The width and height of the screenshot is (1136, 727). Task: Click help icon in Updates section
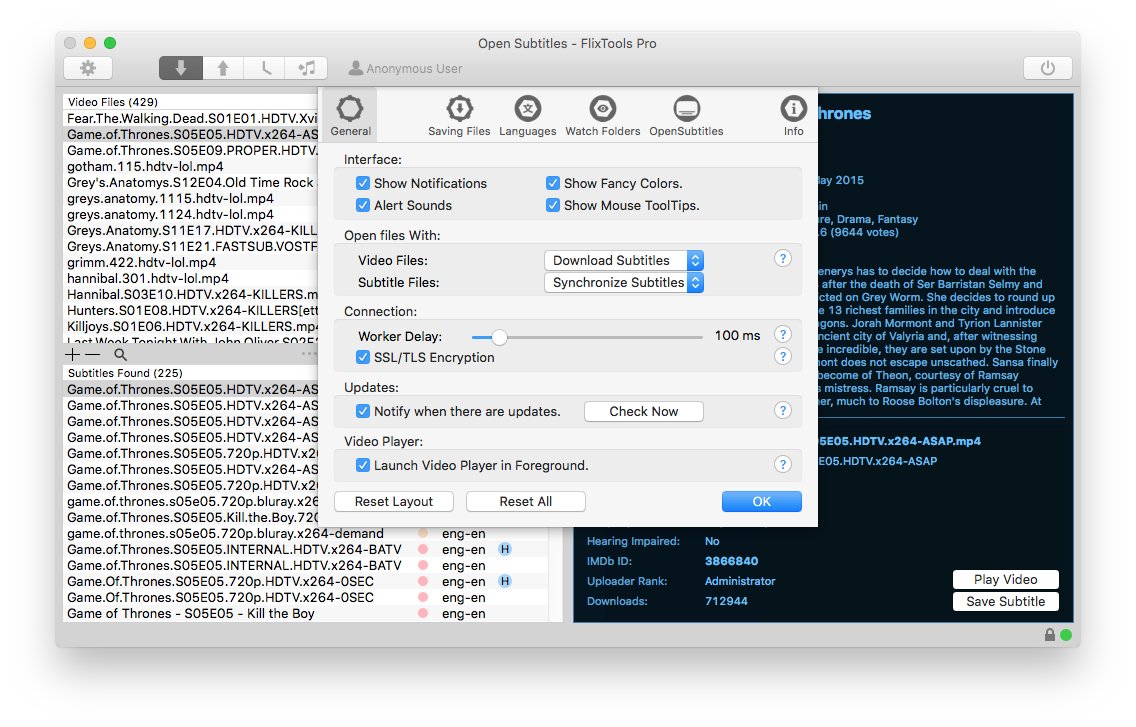782,410
